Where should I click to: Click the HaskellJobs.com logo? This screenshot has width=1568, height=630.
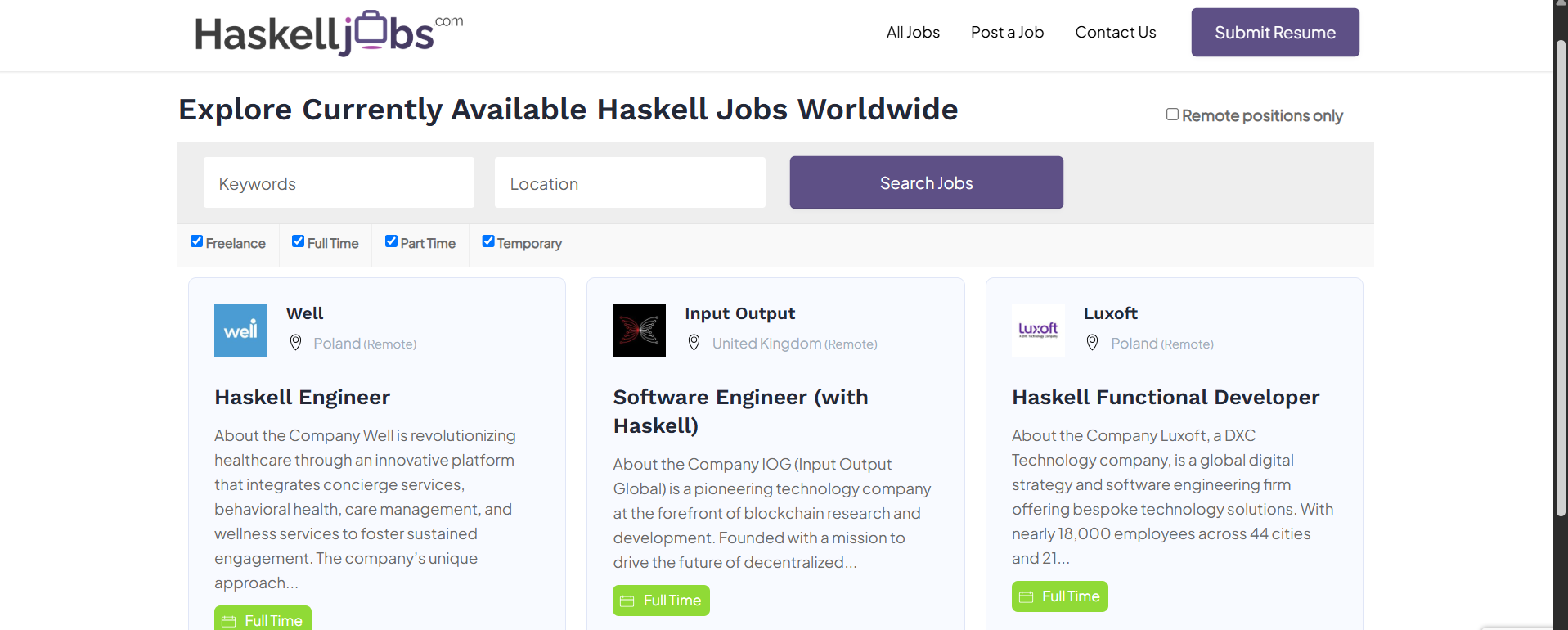coord(328,34)
